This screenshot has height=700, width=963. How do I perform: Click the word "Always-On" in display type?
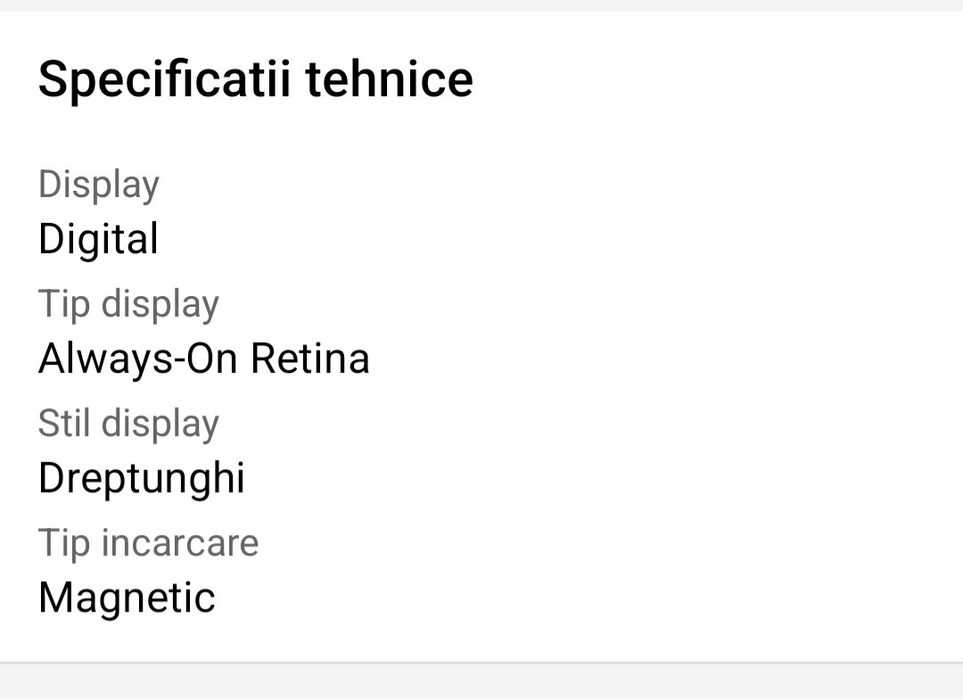click(139, 359)
